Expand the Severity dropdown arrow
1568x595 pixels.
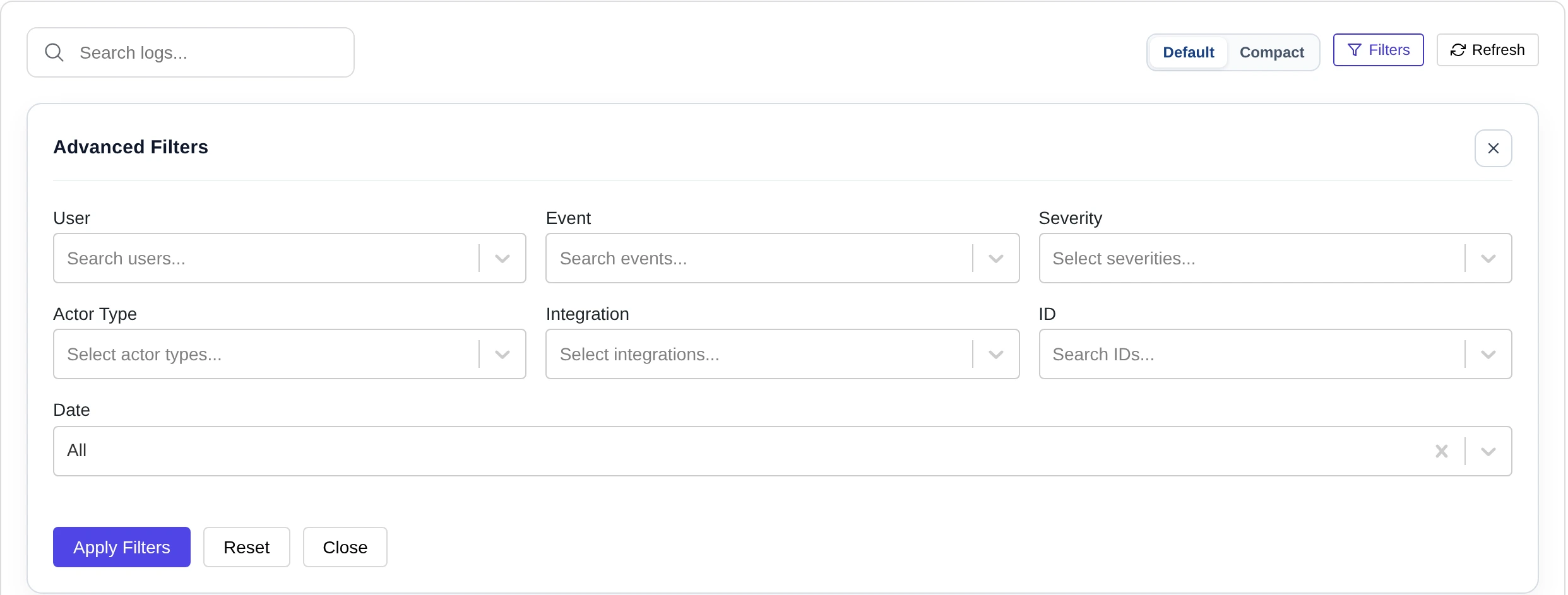(1488, 259)
